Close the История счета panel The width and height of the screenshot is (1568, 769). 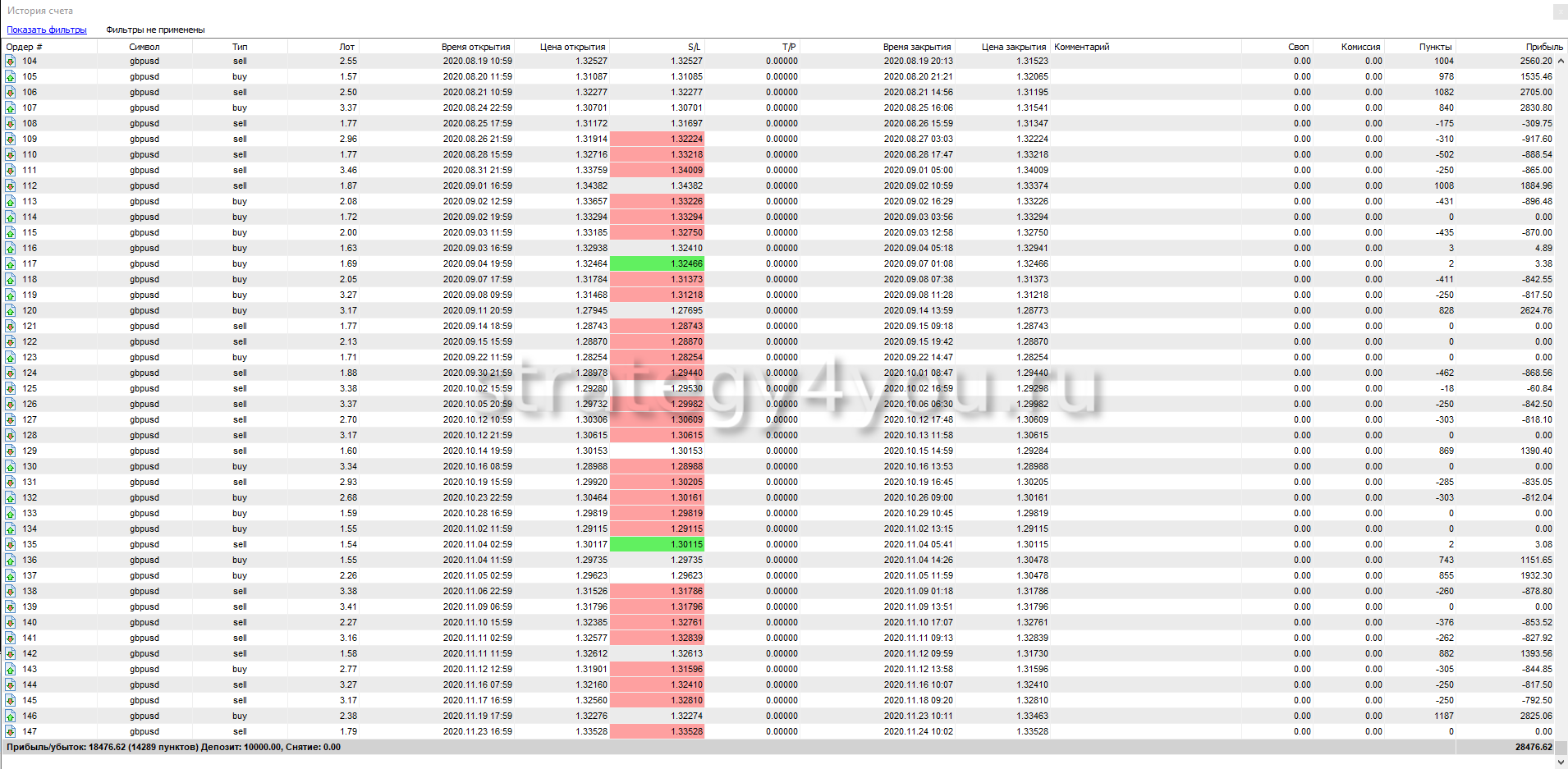[1560, 11]
